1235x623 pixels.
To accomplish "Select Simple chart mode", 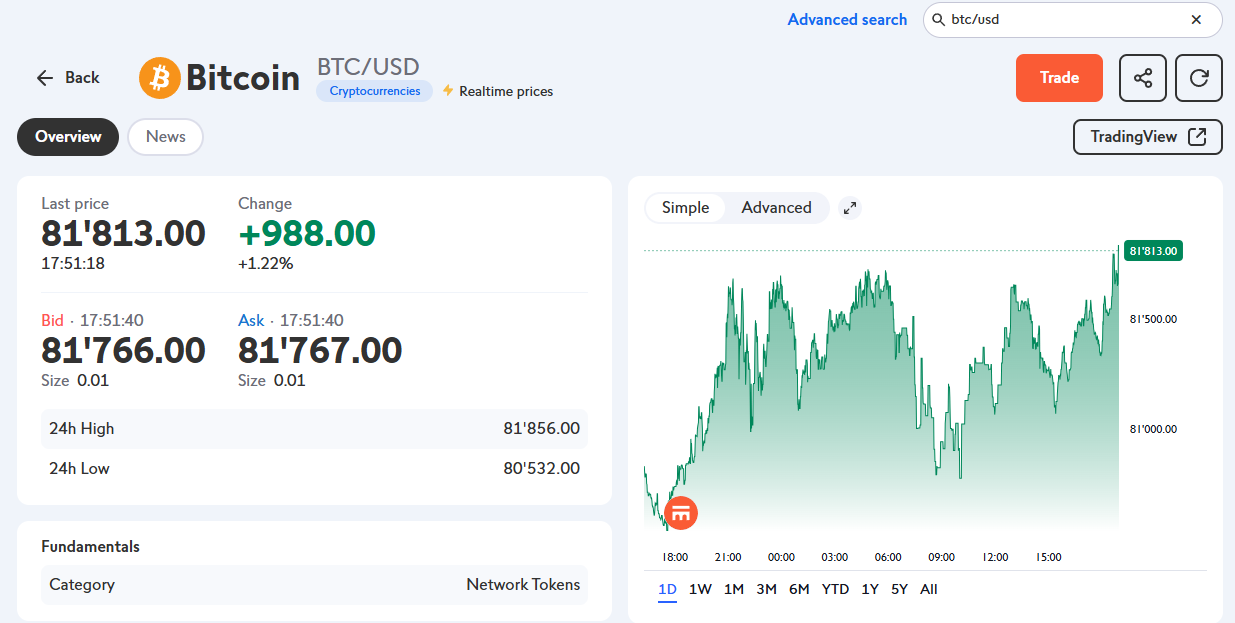I will click(x=685, y=208).
